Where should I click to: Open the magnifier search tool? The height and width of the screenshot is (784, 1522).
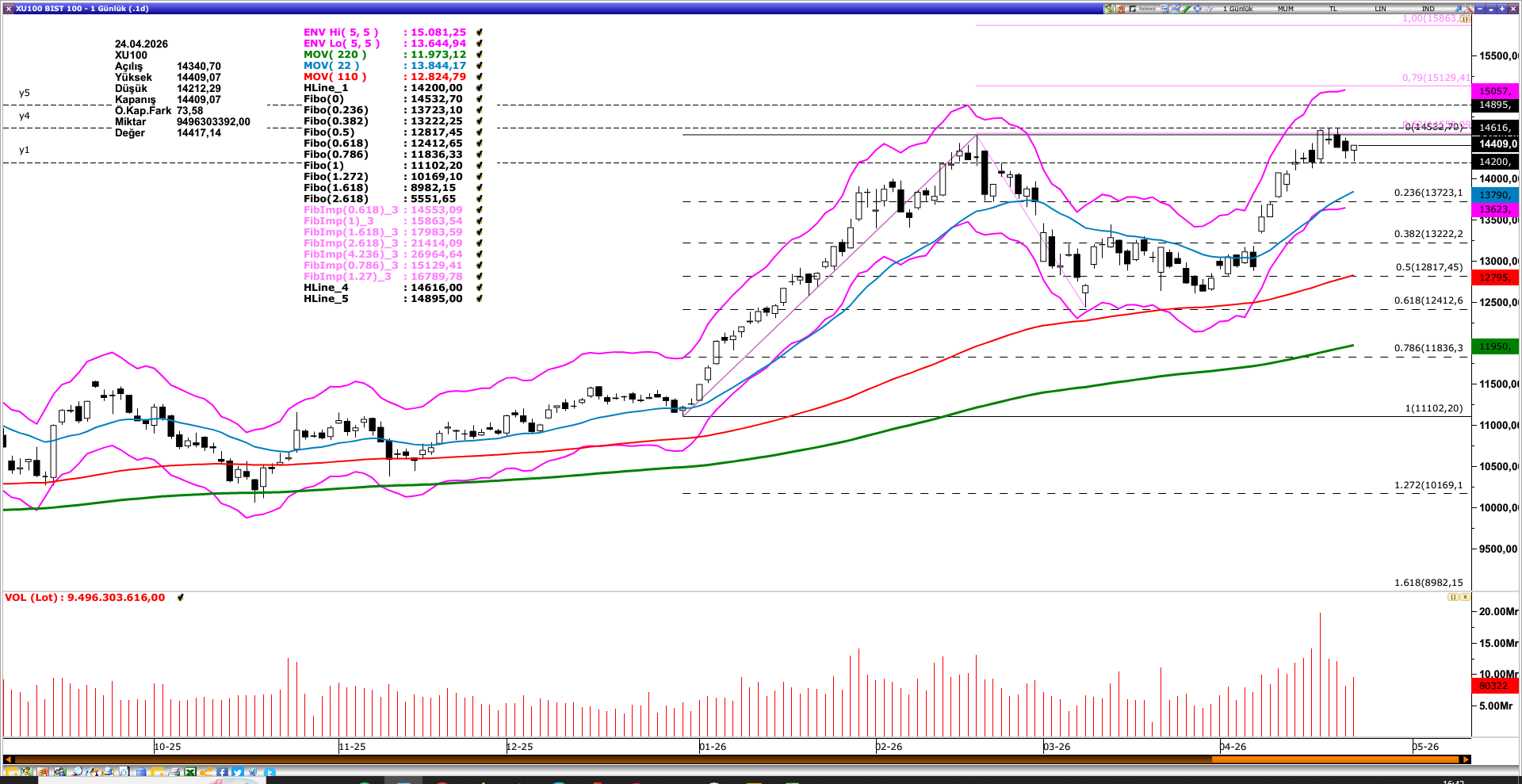coord(77,771)
